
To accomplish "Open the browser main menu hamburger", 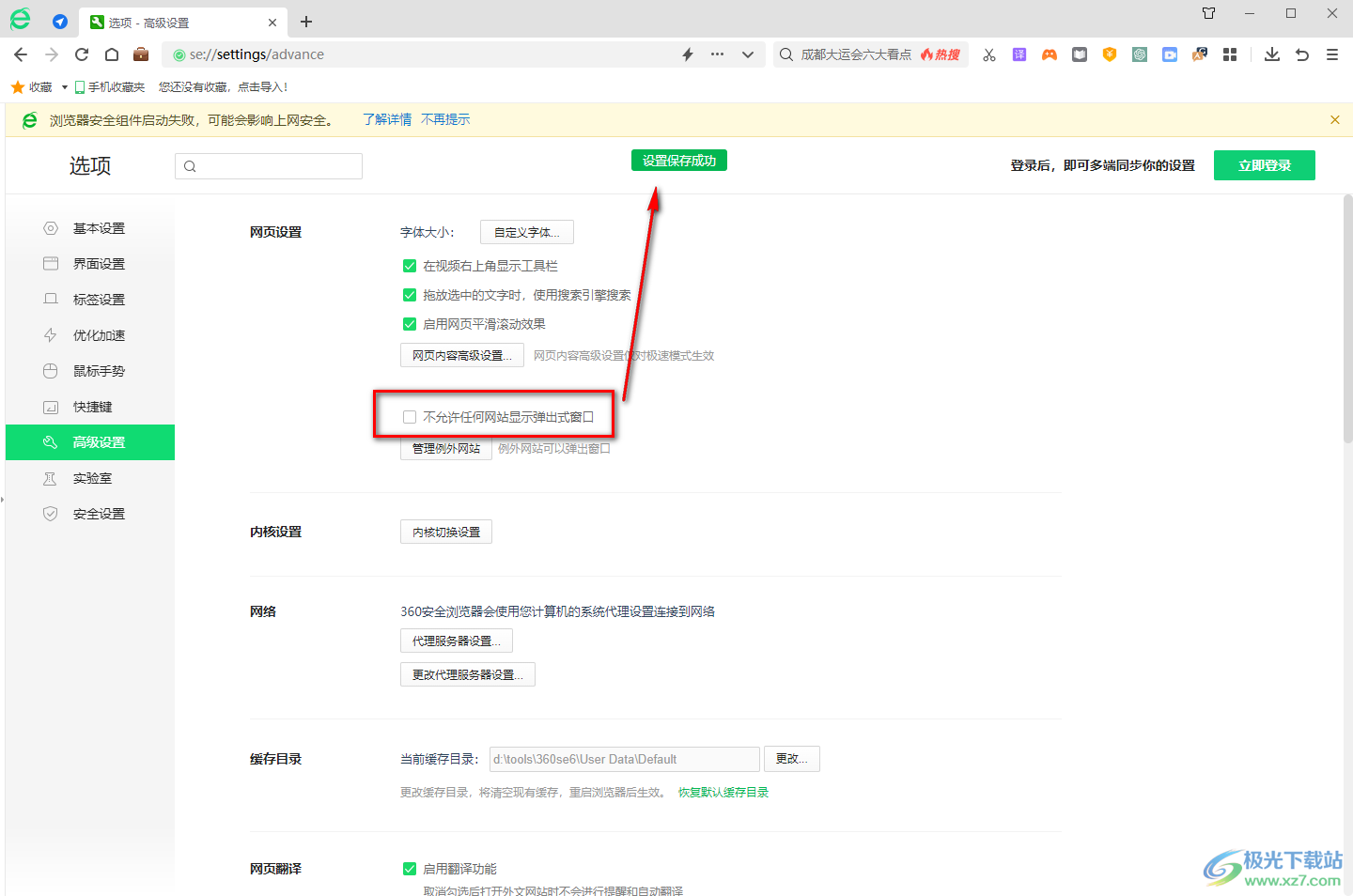I will pyautogui.click(x=1332, y=54).
